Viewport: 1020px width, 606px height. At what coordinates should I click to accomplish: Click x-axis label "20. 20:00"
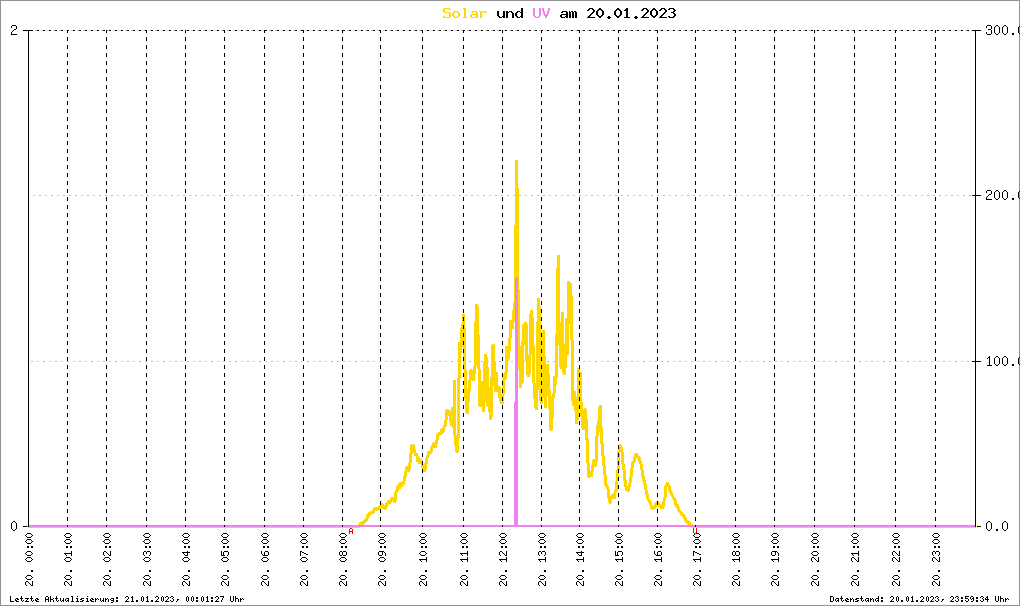coord(814,560)
